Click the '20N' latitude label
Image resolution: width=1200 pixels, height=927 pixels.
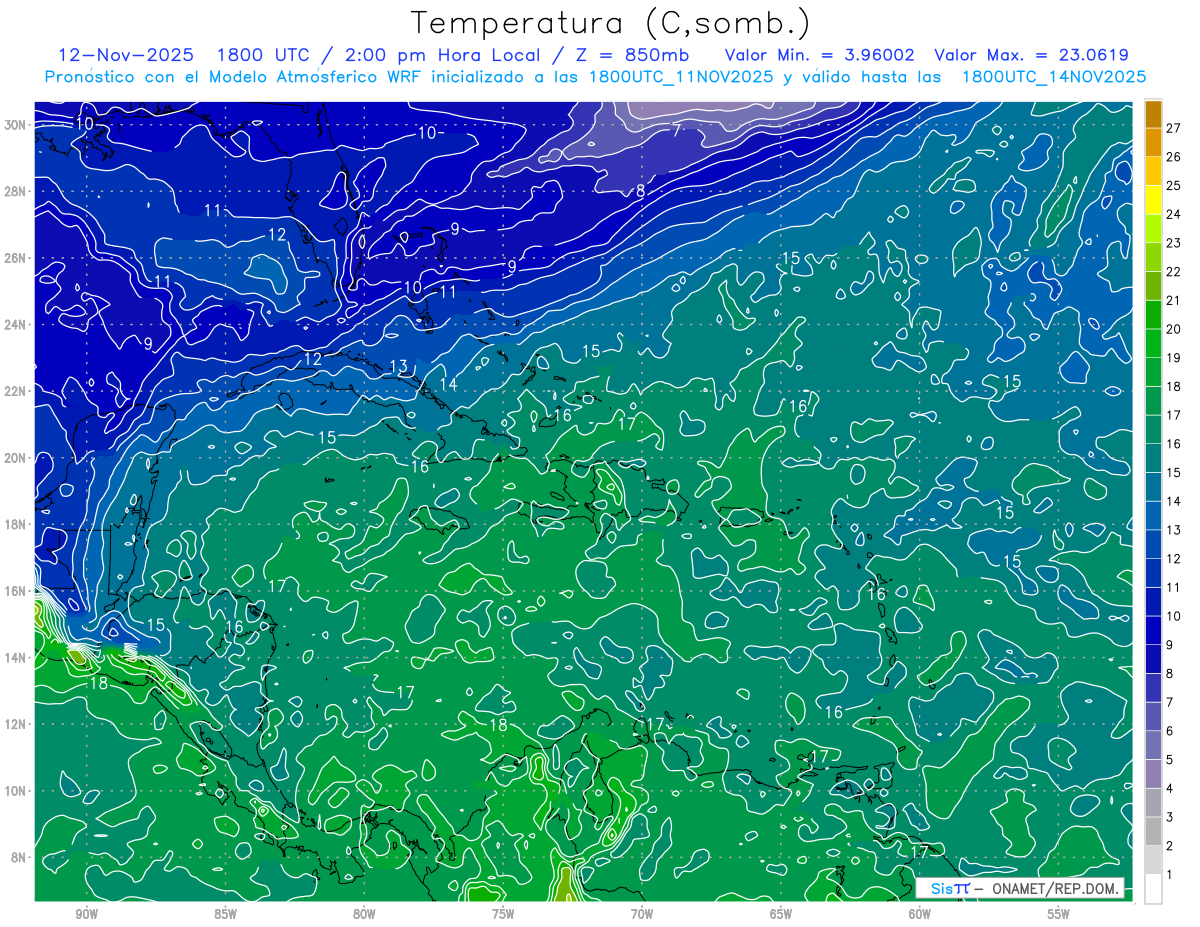tap(15, 458)
